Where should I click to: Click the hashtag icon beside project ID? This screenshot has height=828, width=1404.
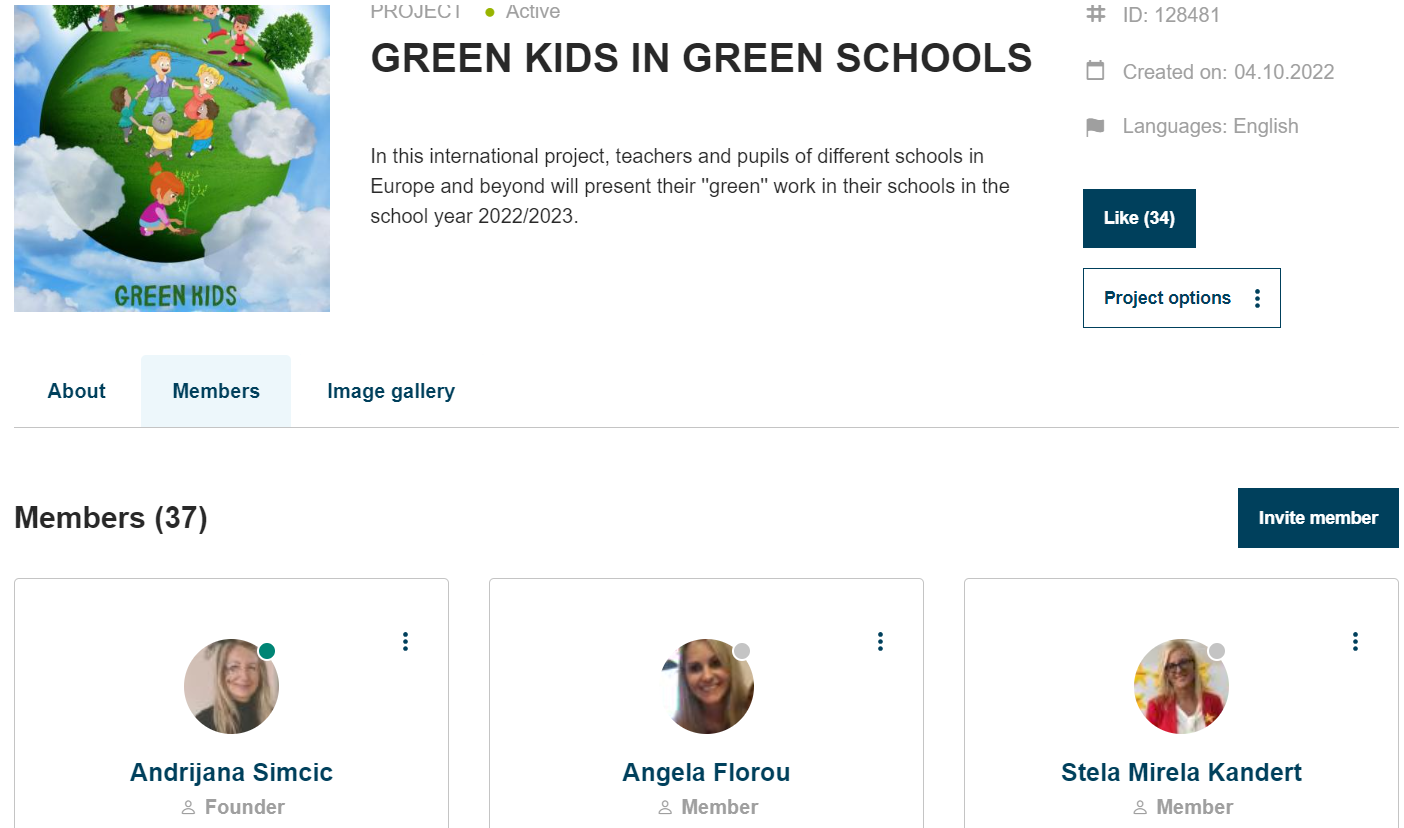(1096, 14)
